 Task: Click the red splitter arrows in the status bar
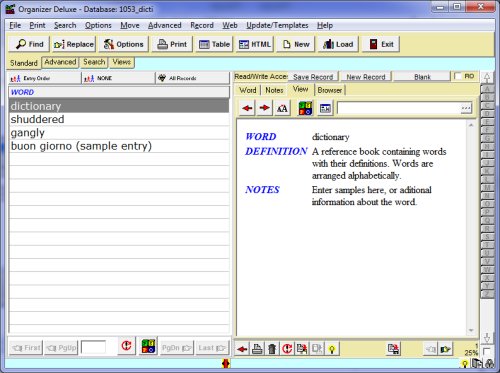[226, 363]
